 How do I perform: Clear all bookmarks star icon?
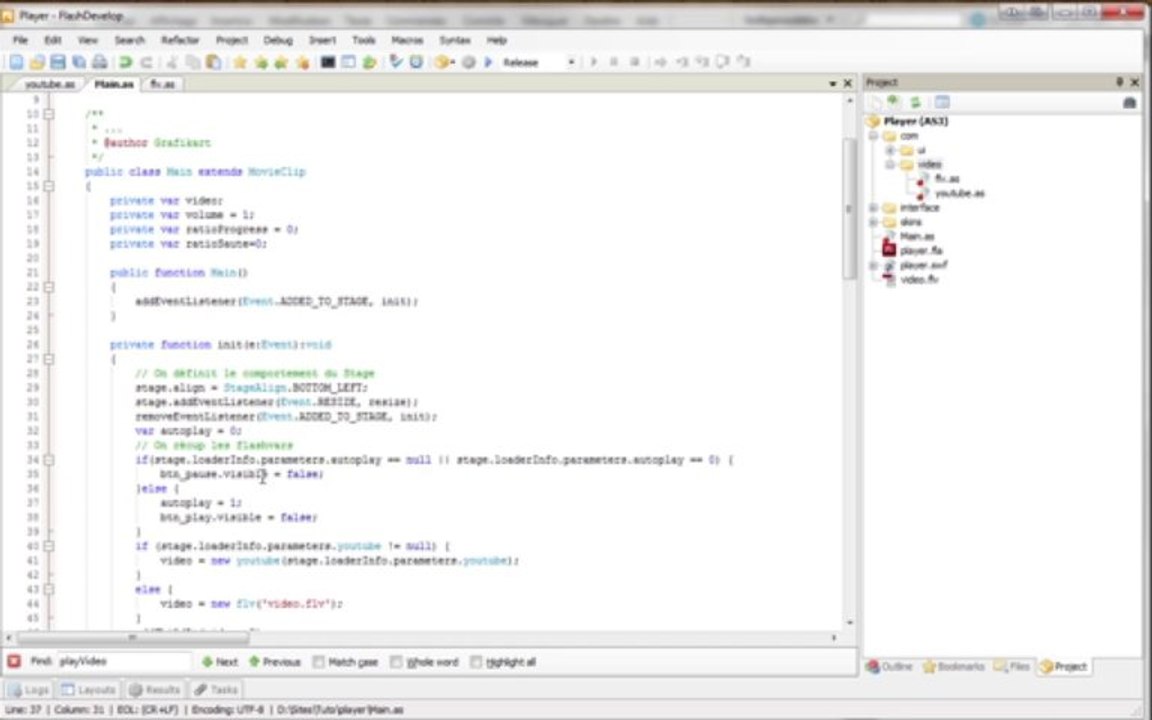click(x=302, y=62)
